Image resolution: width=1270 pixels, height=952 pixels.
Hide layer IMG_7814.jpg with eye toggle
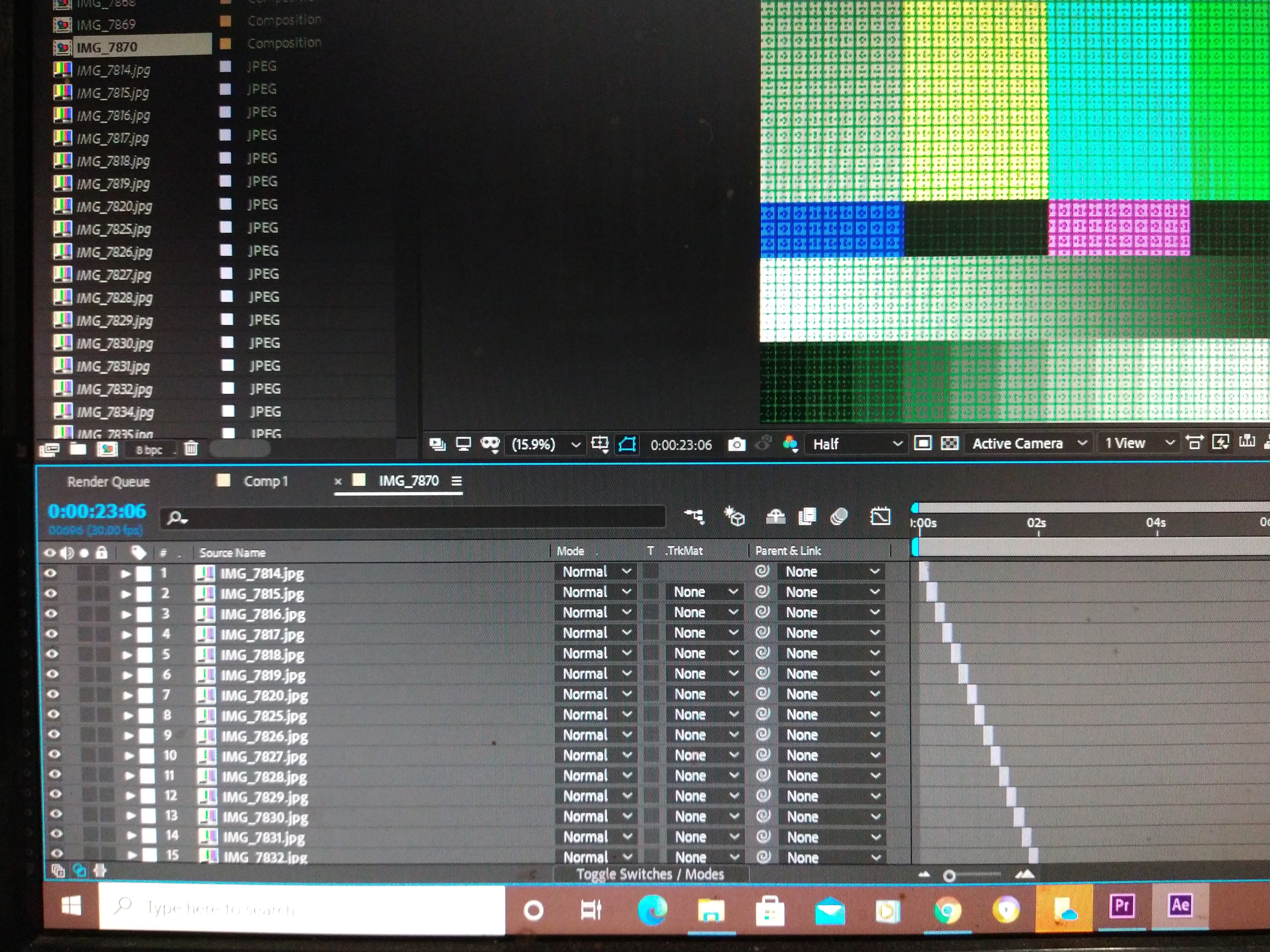50,573
